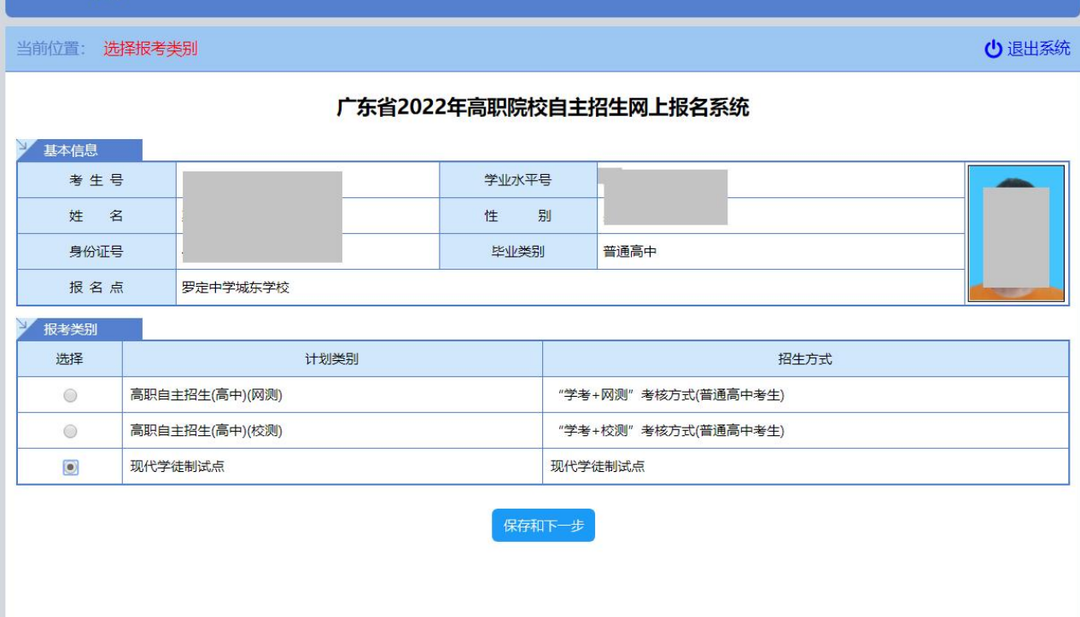Click the candidate photo thumbnail
This screenshot has width=1080, height=617.
click(1016, 233)
